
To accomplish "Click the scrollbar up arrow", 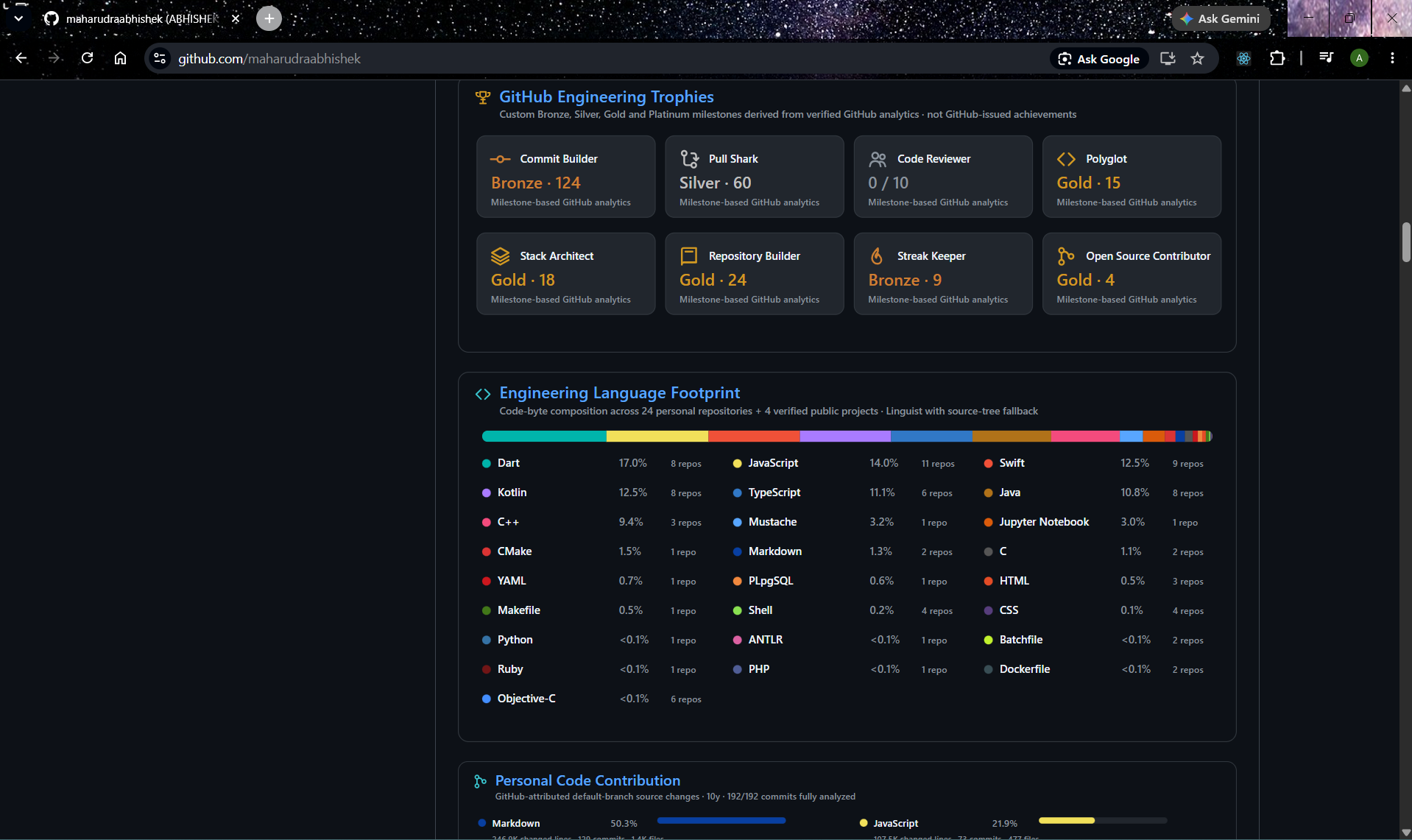I will click(1406, 88).
